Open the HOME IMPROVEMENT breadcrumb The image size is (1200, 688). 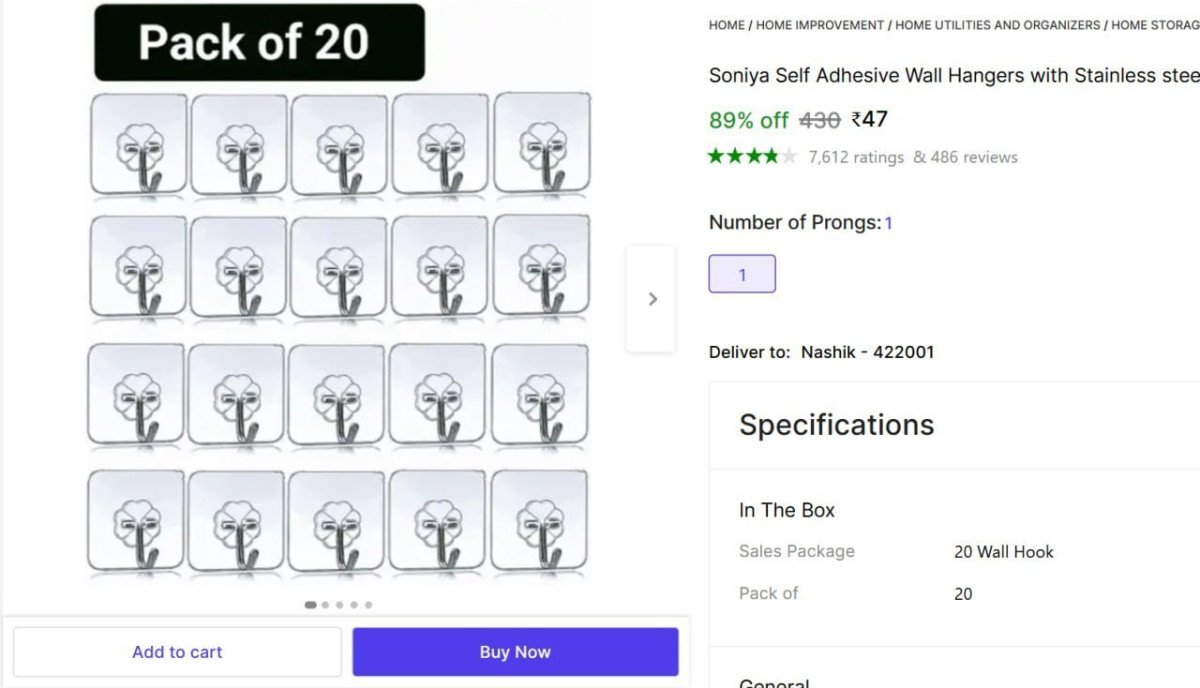tap(819, 25)
